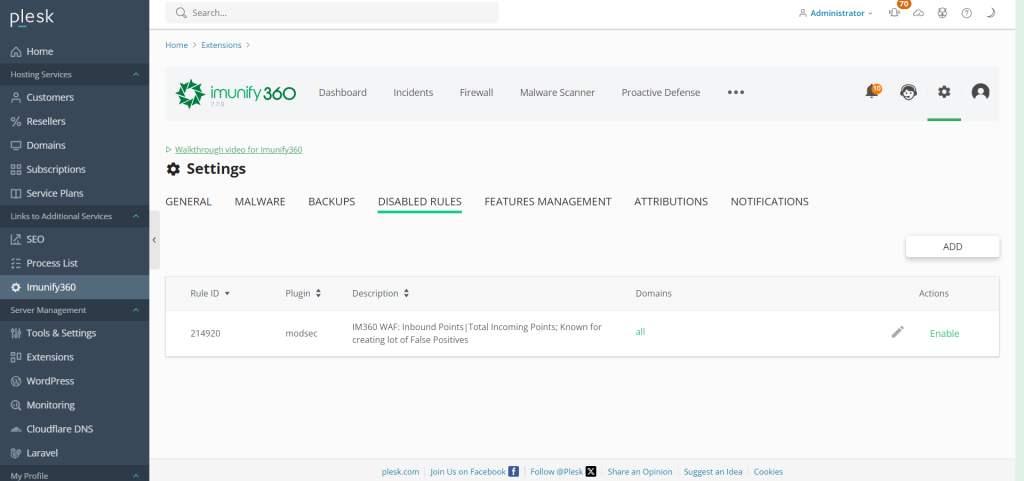The height and width of the screenshot is (481, 1024).
Task: Open the Walkthrough video for Imunify360 link
Action: coord(238,149)
